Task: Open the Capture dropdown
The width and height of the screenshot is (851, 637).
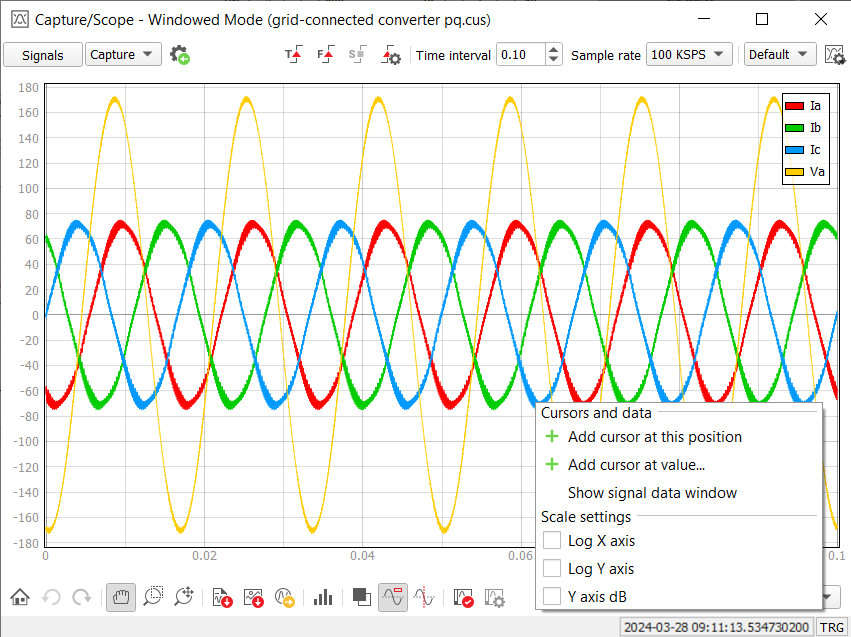Action: [x=123, y=55]
